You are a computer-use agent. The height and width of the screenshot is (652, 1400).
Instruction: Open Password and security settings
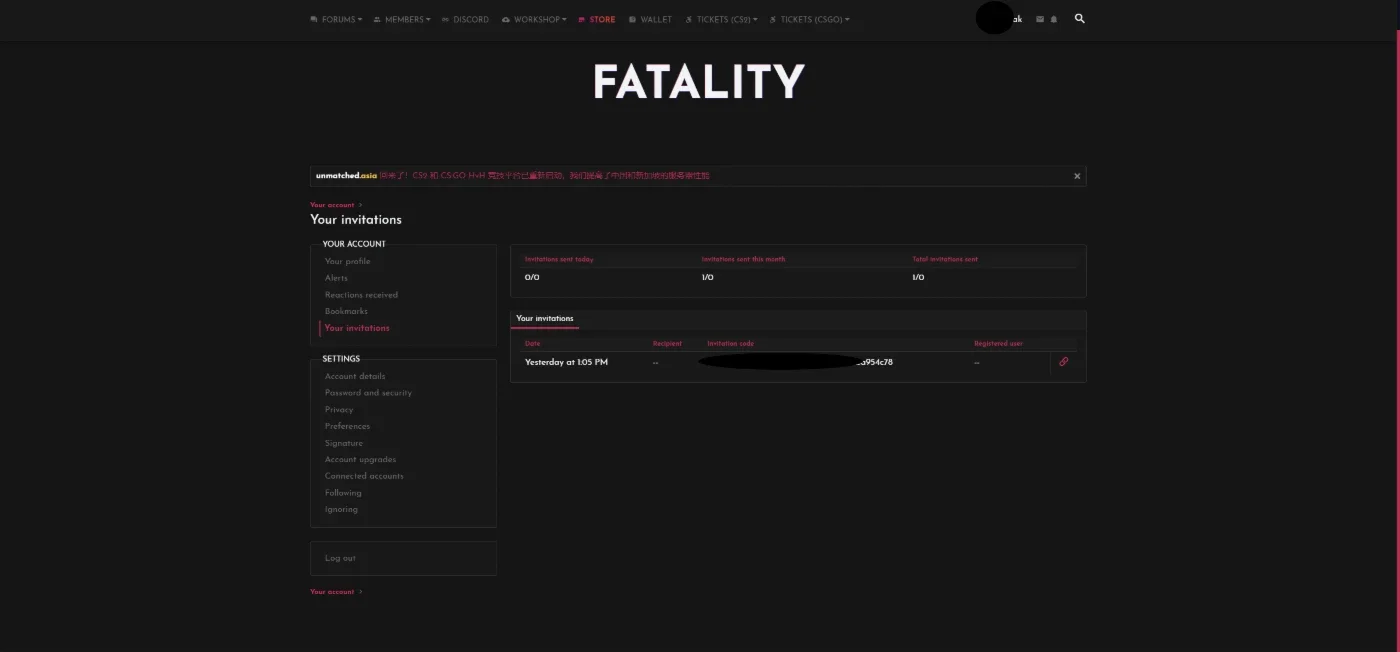pos(368,393)
